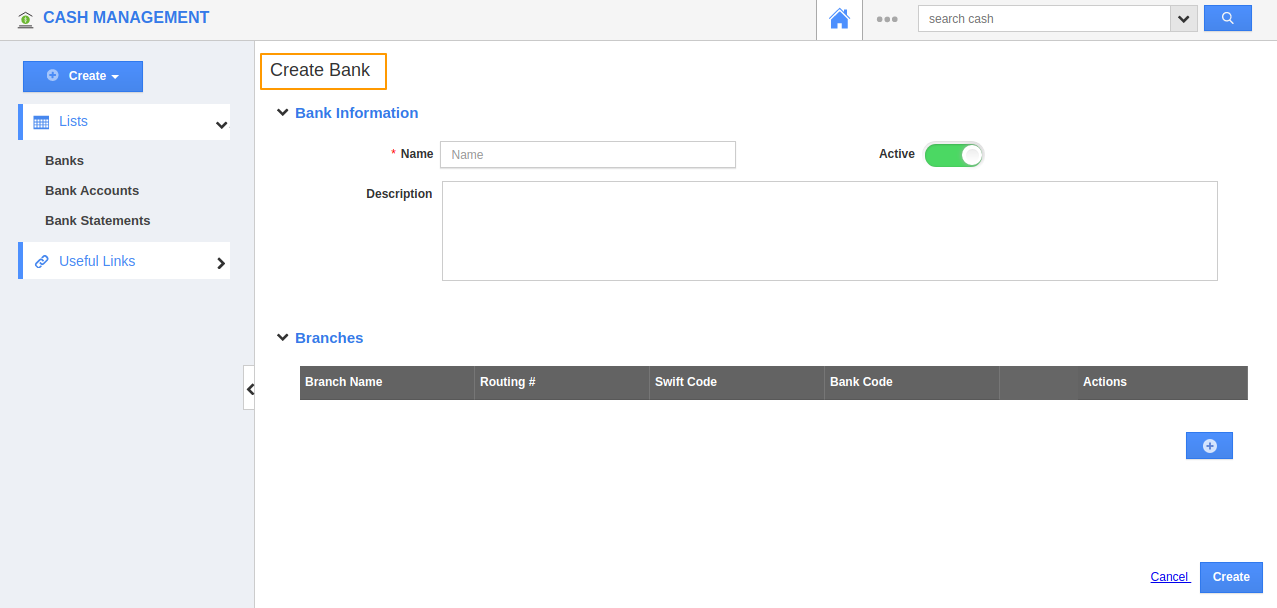Open Bank Accounts in sidebar
Image resolution: width=1277 pixels, height=608 pixels.
tap(92, 191)
